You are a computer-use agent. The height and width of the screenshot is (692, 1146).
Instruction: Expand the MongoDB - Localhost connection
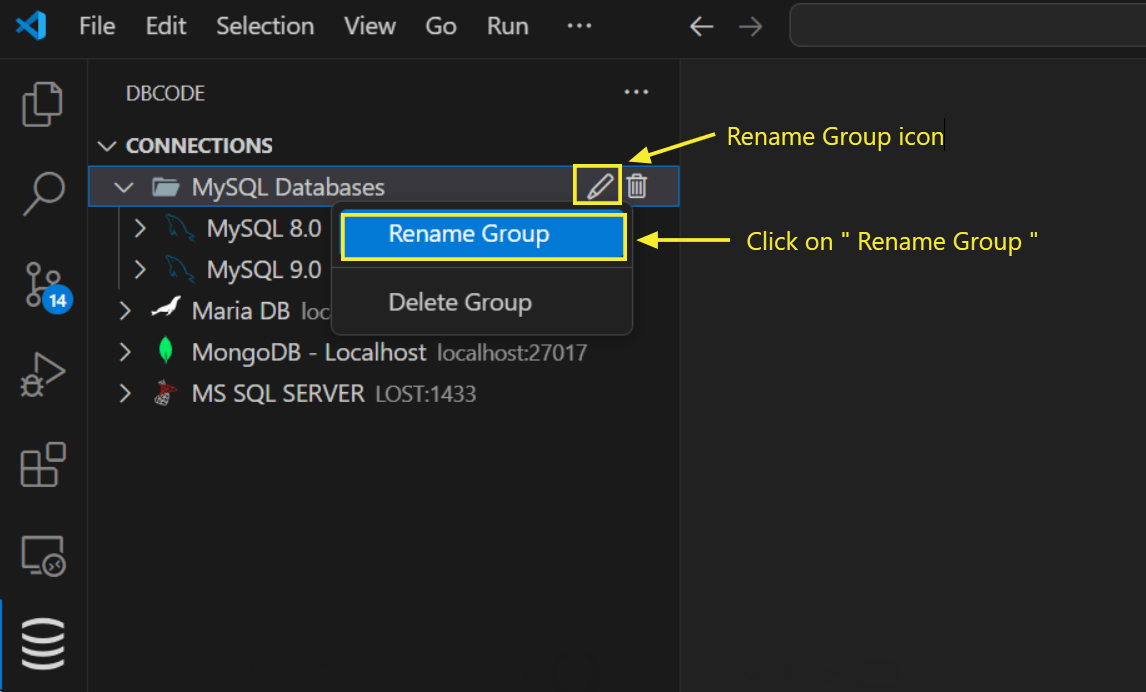point(124,352)
